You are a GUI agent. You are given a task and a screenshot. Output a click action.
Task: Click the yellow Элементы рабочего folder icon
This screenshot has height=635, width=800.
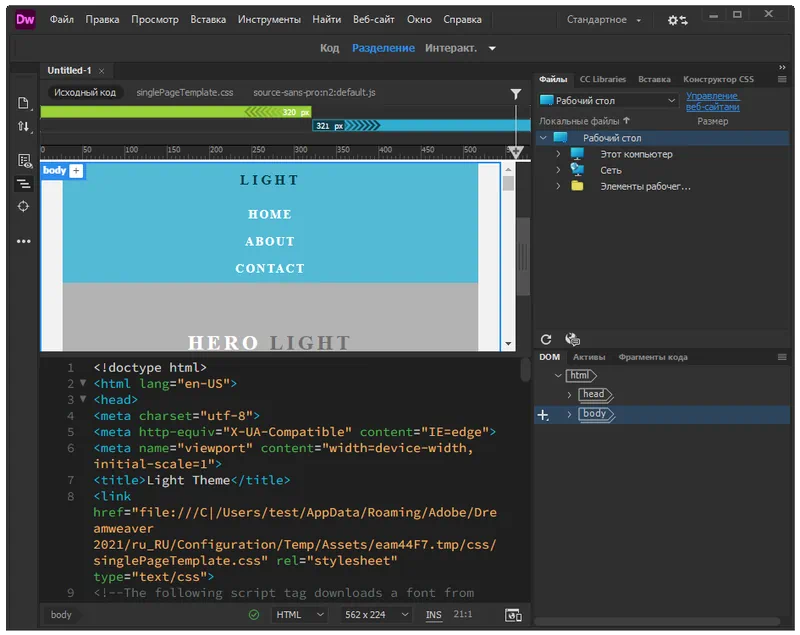[x=577, y=186]
